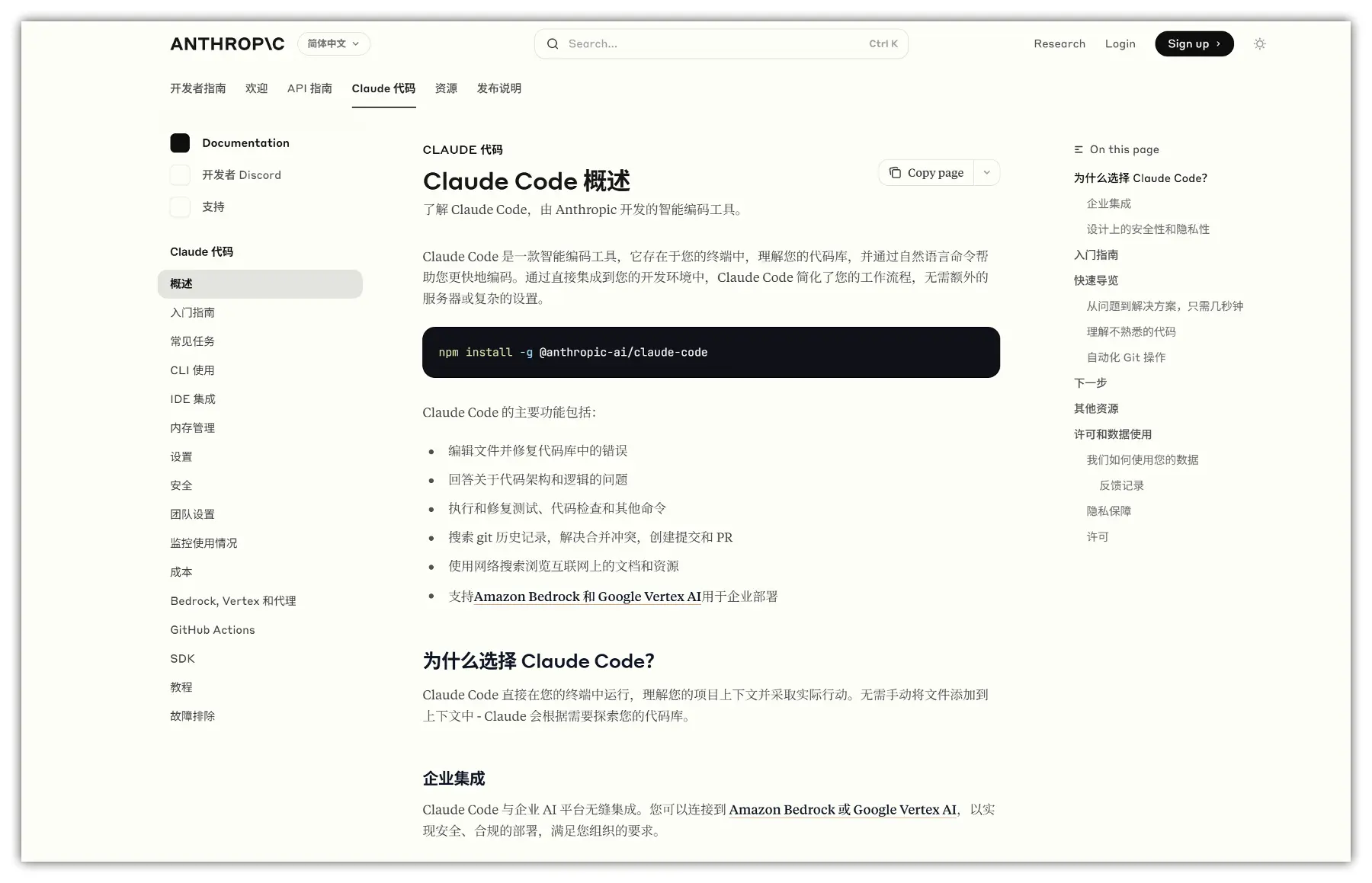Image resolution: width=1372 pixels, height=883 pixels.
Task: Open CLI 使用 in the sidebar
Action: 193,370
